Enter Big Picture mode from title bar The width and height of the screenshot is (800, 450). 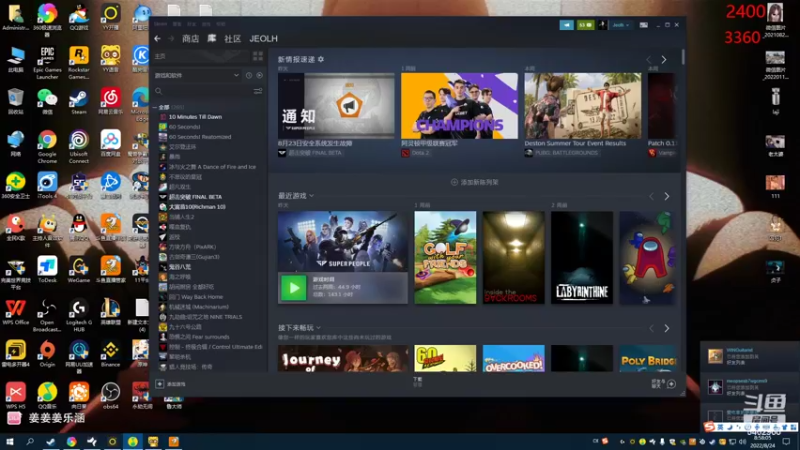644,24
